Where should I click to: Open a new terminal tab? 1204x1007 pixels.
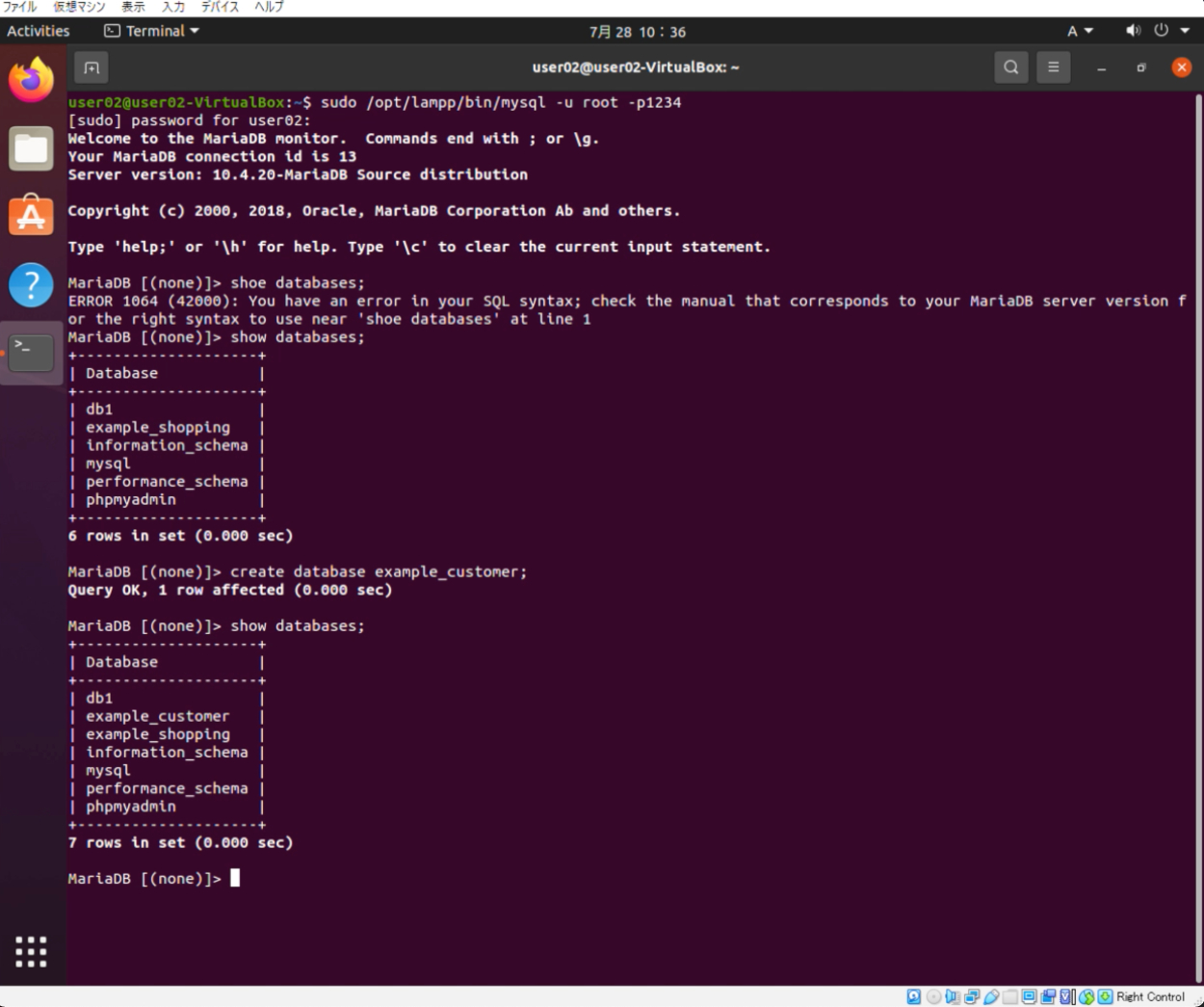92,67
